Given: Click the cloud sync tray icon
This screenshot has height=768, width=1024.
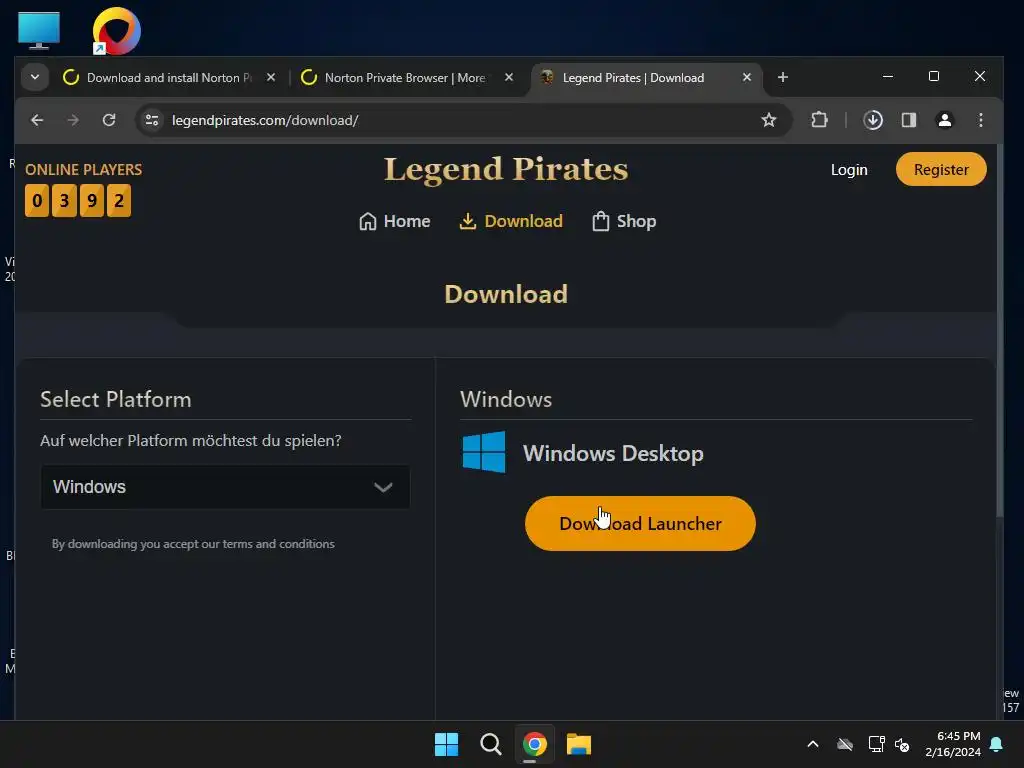Looking at the screenshot, I should [845, 744].
